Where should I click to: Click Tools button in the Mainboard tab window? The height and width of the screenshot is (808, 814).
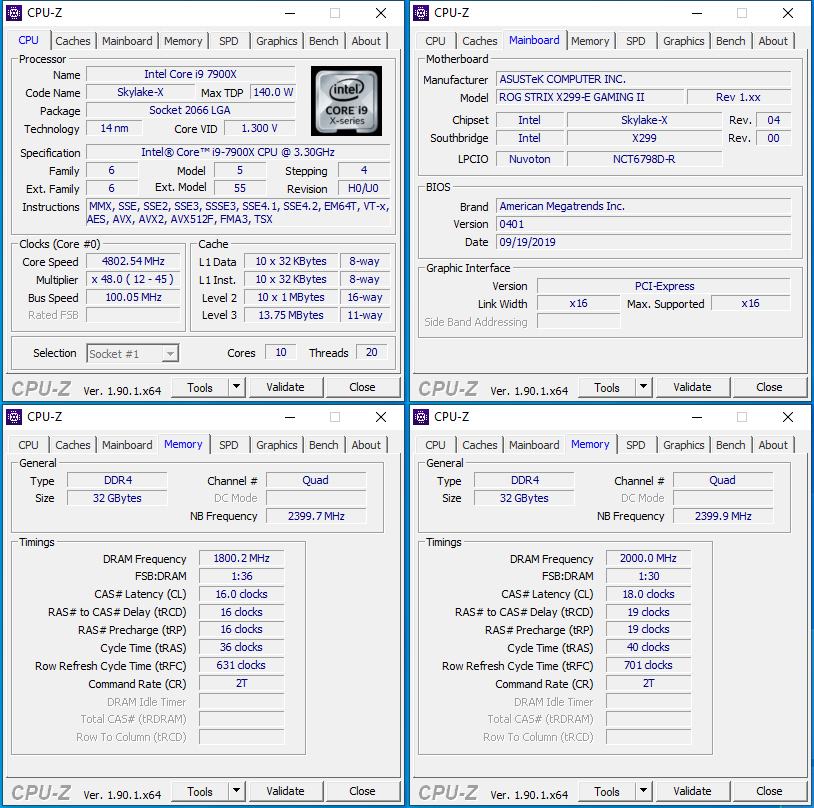[607, 387]
